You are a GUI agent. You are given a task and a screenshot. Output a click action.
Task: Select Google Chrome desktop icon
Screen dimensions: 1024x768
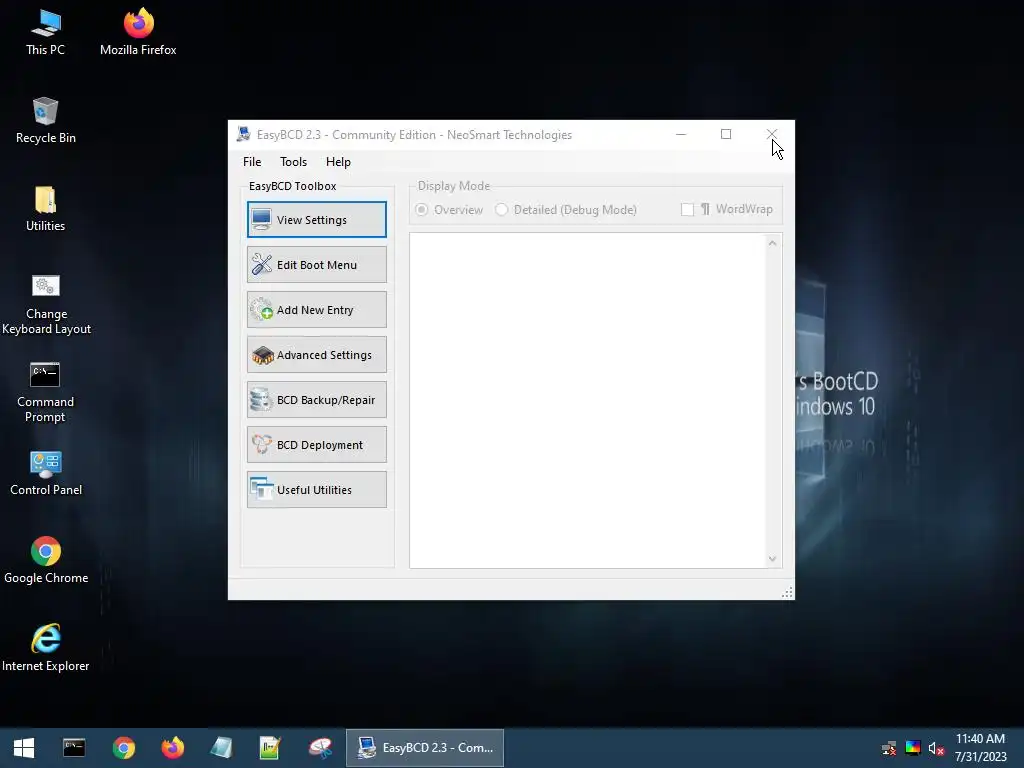point(46,560)
